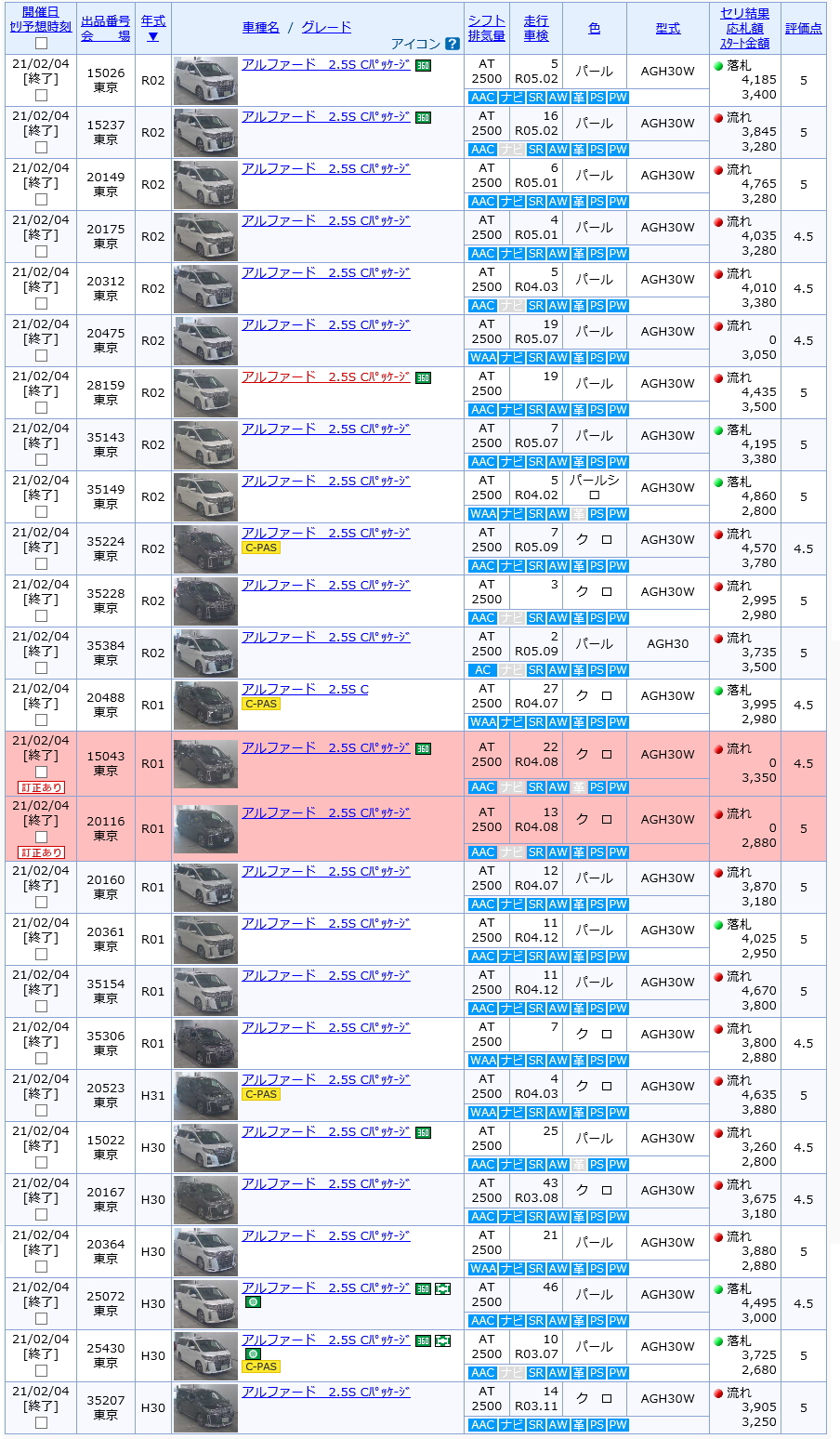Click the 革 equipment badge for lot 20475
This screenshot has height=1439, width=840.
coord(578,358)
